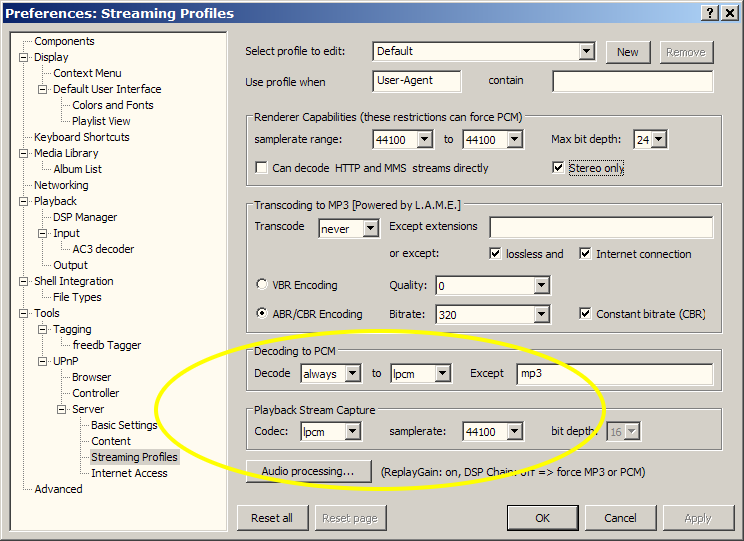Confirm with the OK button

click(542, 518)
